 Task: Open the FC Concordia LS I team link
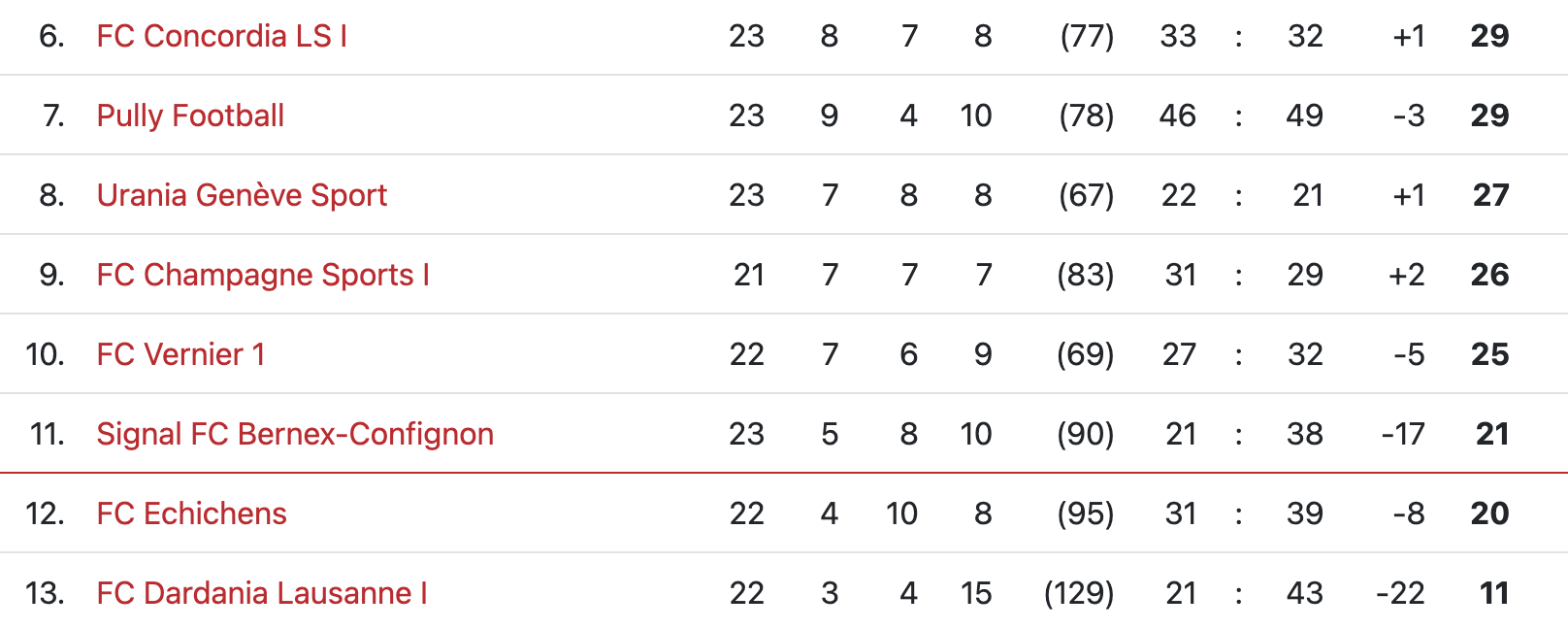(x=222, y=36)
